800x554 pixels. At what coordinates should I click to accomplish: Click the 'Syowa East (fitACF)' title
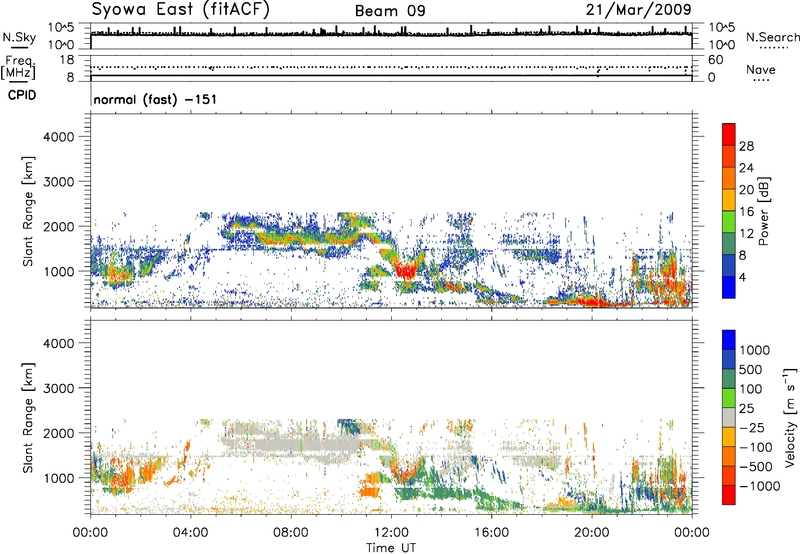(180, 9)
